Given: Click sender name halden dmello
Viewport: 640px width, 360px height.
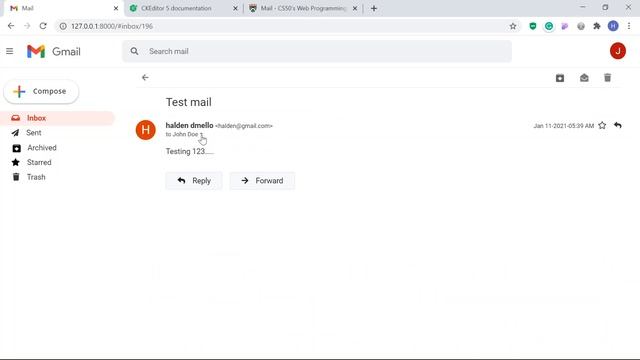Looking at the screenshot, I should pyautogui.click(x=189, y=125).
